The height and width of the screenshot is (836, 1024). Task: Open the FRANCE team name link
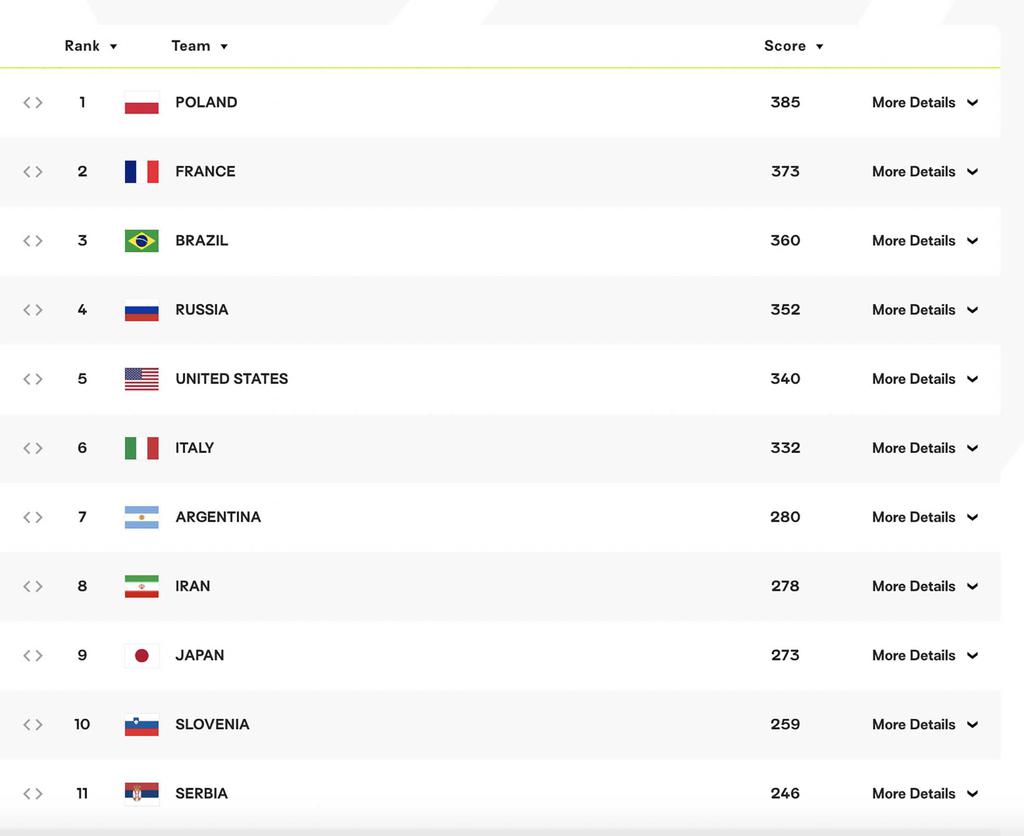point(205,172)
